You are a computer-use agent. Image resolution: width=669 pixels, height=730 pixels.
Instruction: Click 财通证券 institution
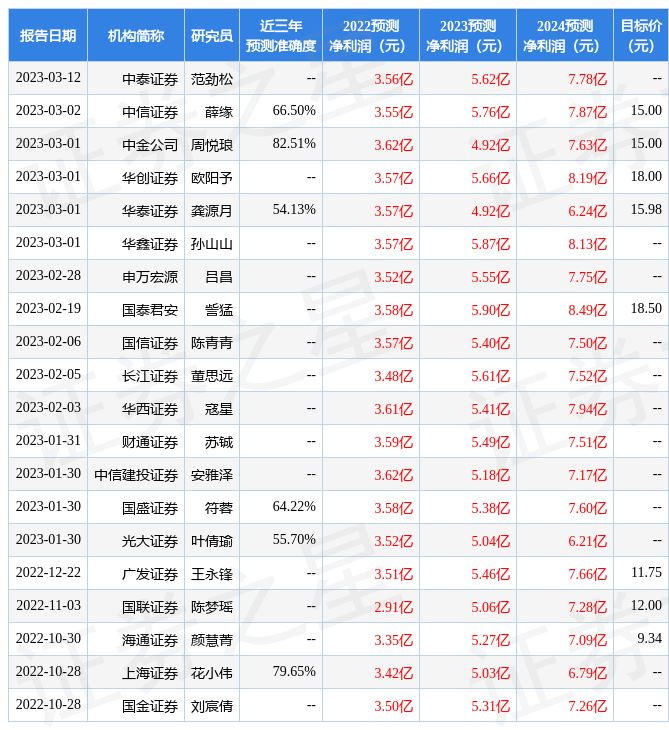click(150, 443)
